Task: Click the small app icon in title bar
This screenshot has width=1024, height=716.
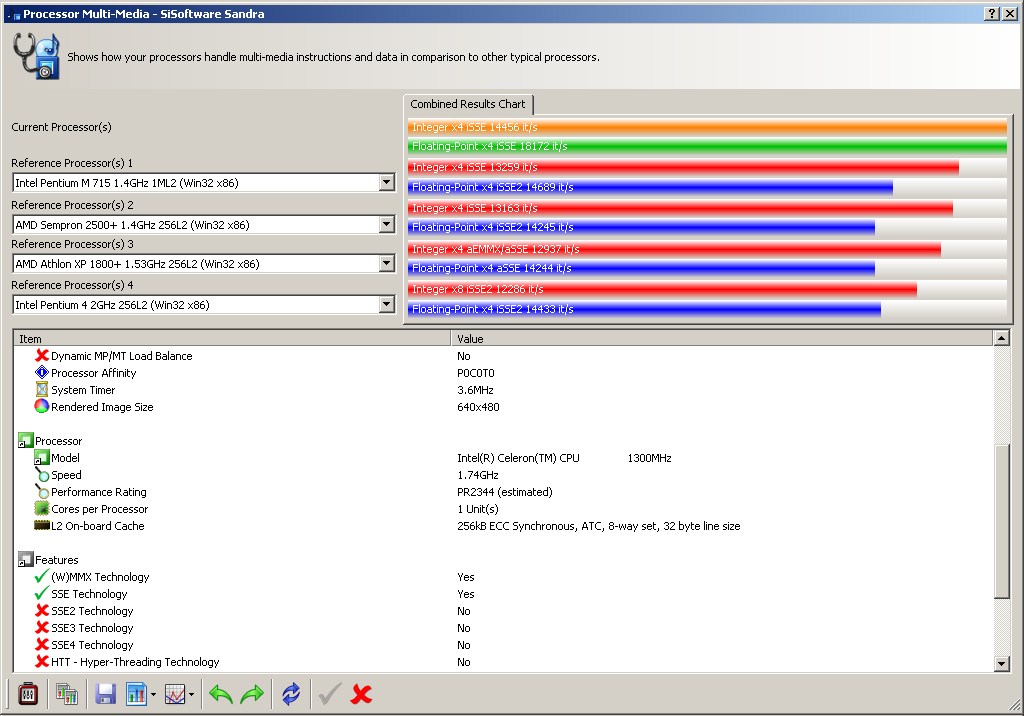Action: coord(16,14)
